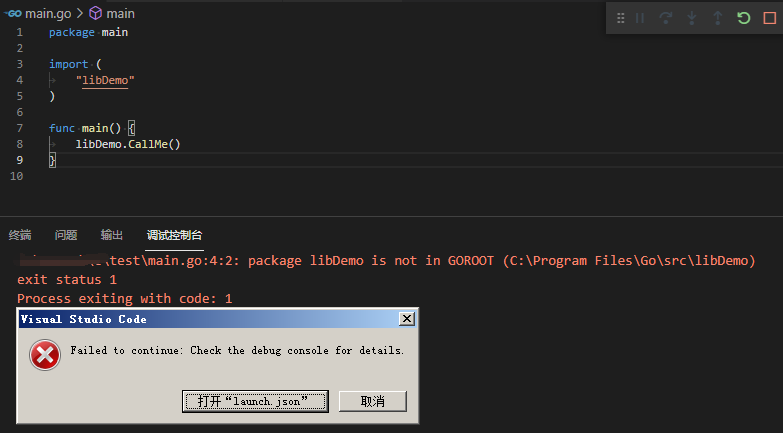
Task: Click the "libDemo" import string
Action: [105, 80]
